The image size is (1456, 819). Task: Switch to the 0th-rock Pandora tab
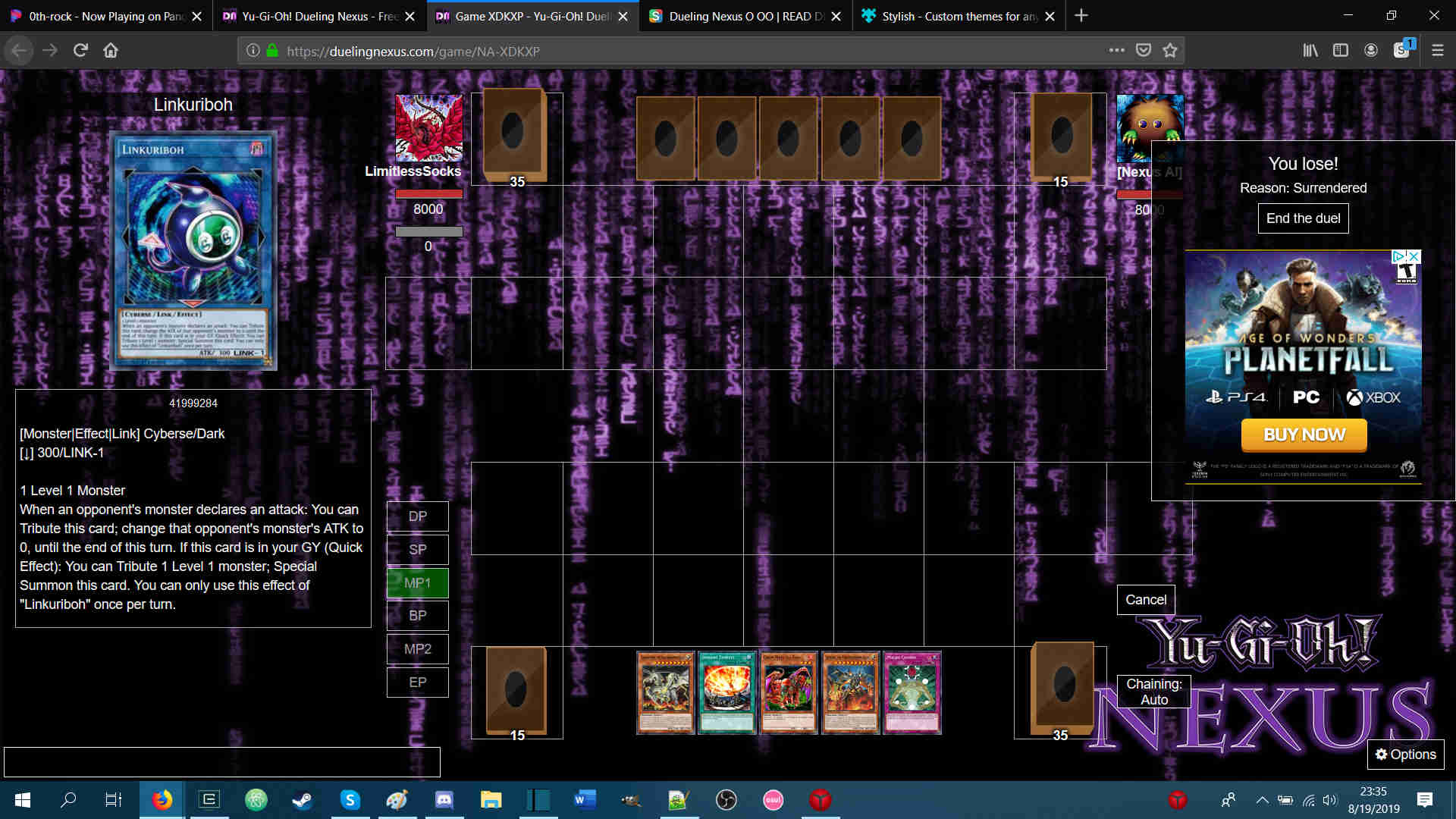tap(106, 16)
